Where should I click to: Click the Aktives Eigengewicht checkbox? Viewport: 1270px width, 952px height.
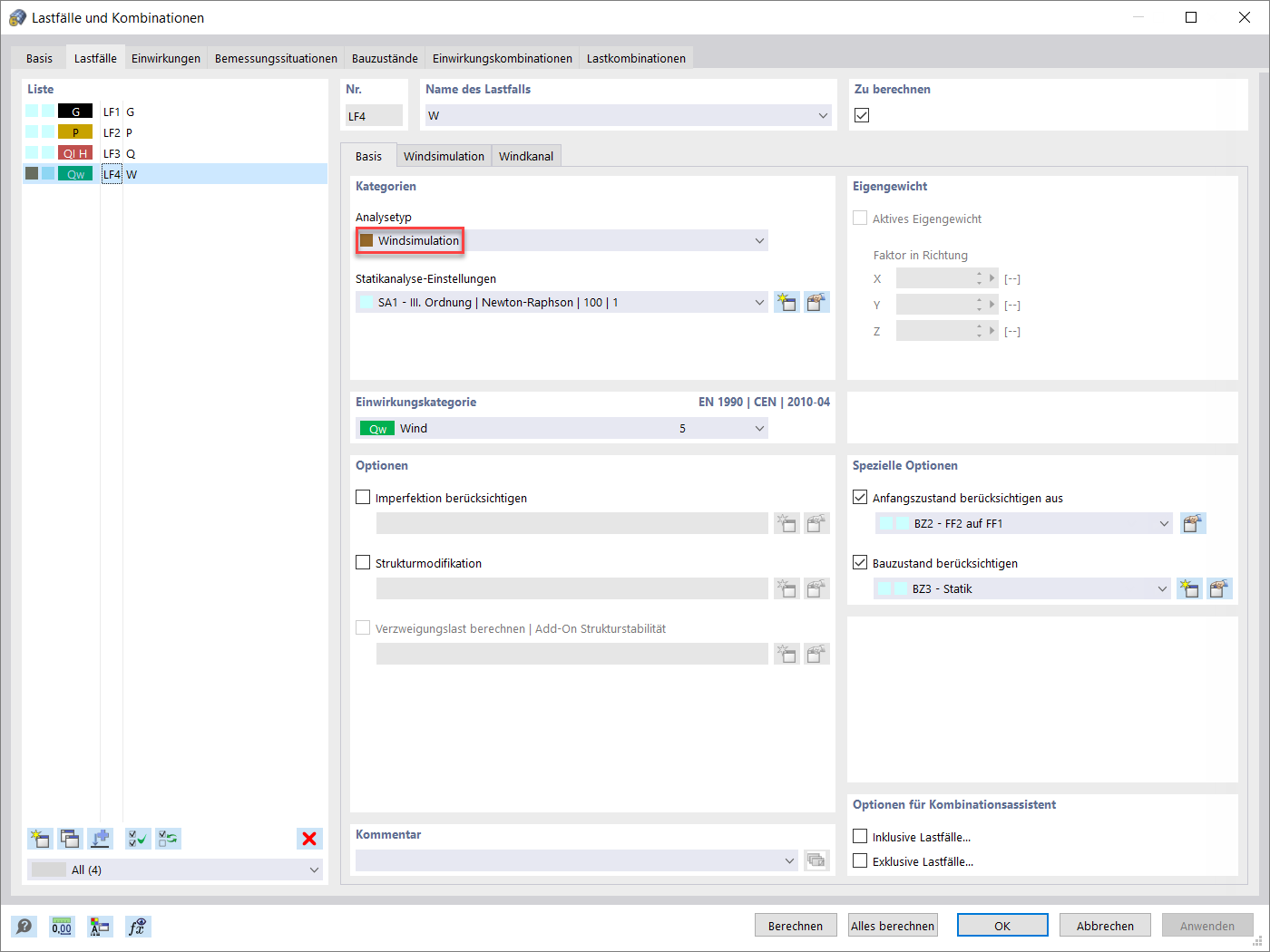tap(860, 218)
